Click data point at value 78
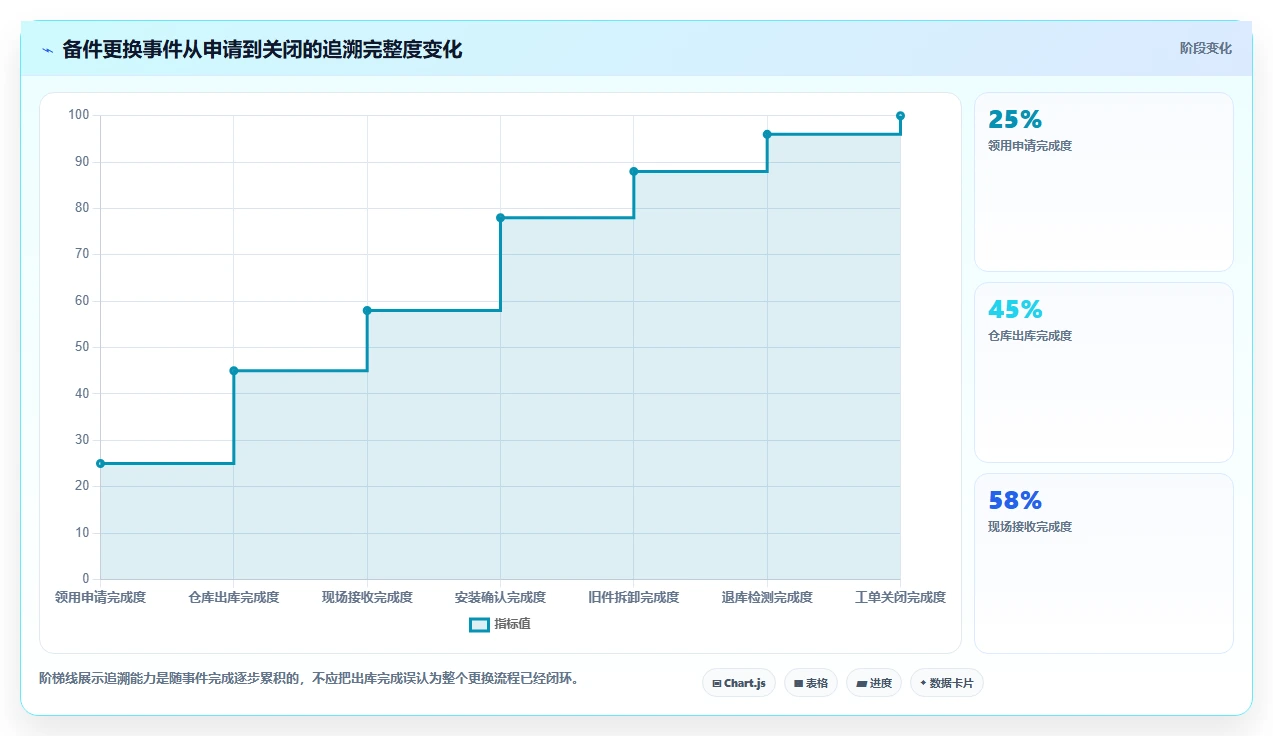Screen dimensions: 1273x736 (x=500, y=218)
